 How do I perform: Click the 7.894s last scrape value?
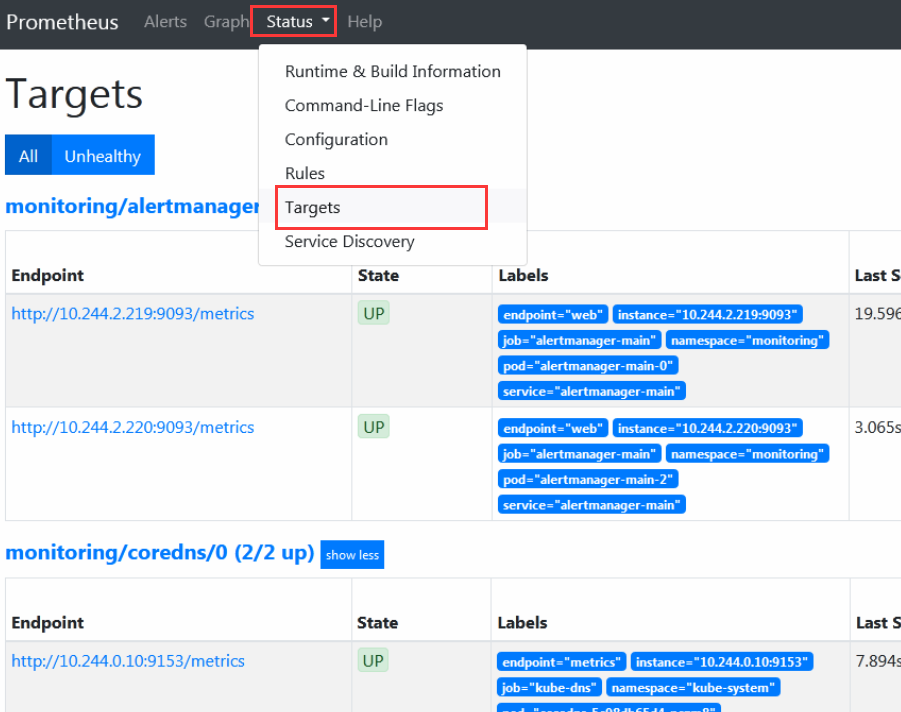(x=878, y=661)
